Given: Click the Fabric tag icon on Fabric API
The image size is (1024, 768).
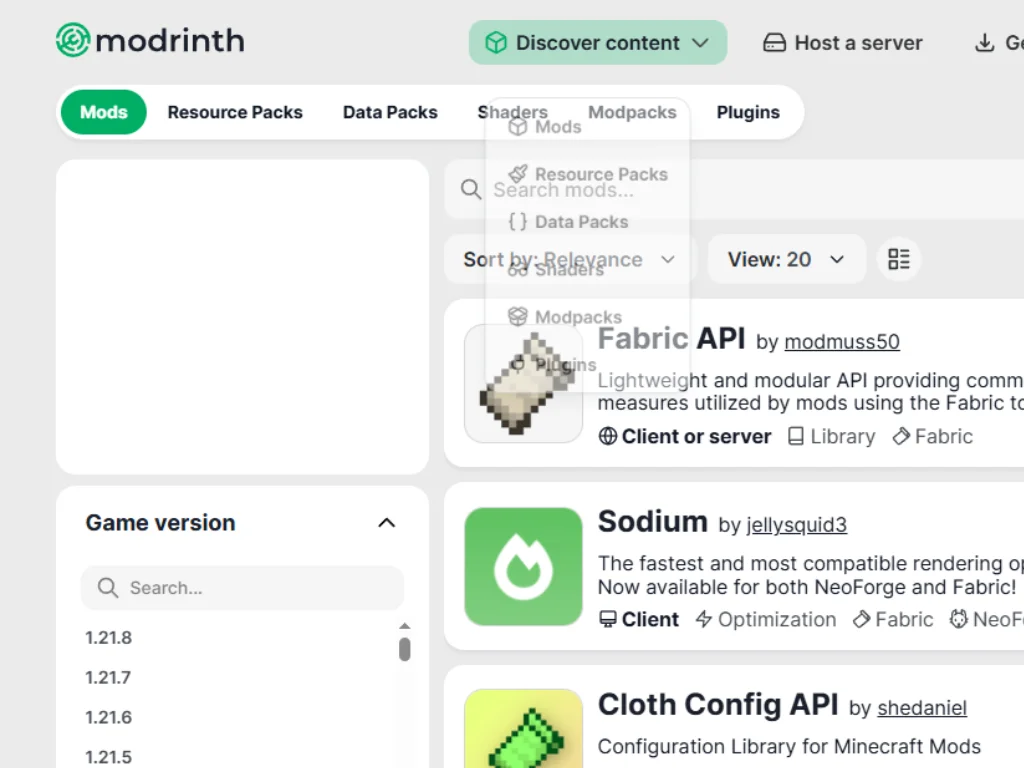Looking at the screenshot, I should (x=901, y=436).
